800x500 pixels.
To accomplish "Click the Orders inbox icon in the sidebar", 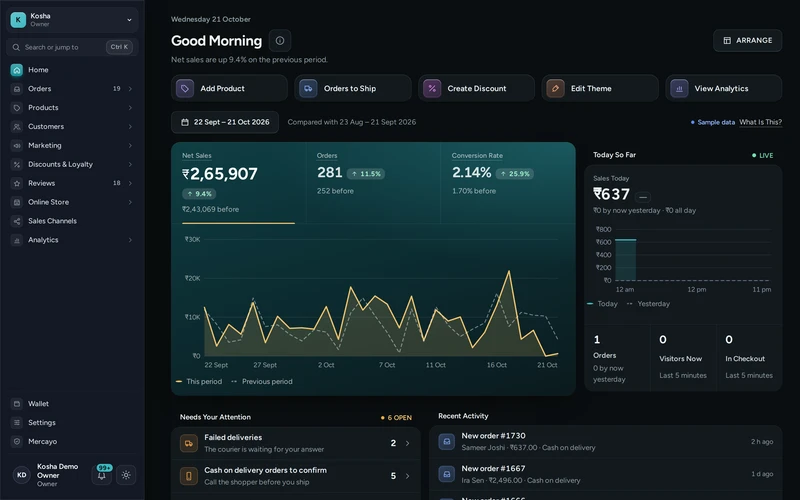I will [17, 89].
